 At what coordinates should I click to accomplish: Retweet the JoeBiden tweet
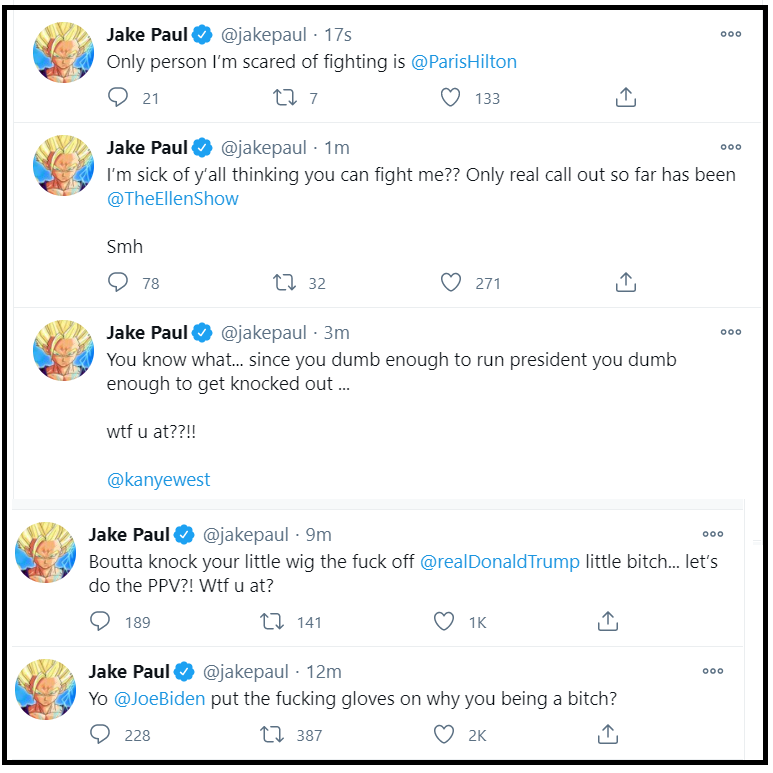(x=272, y=735)
